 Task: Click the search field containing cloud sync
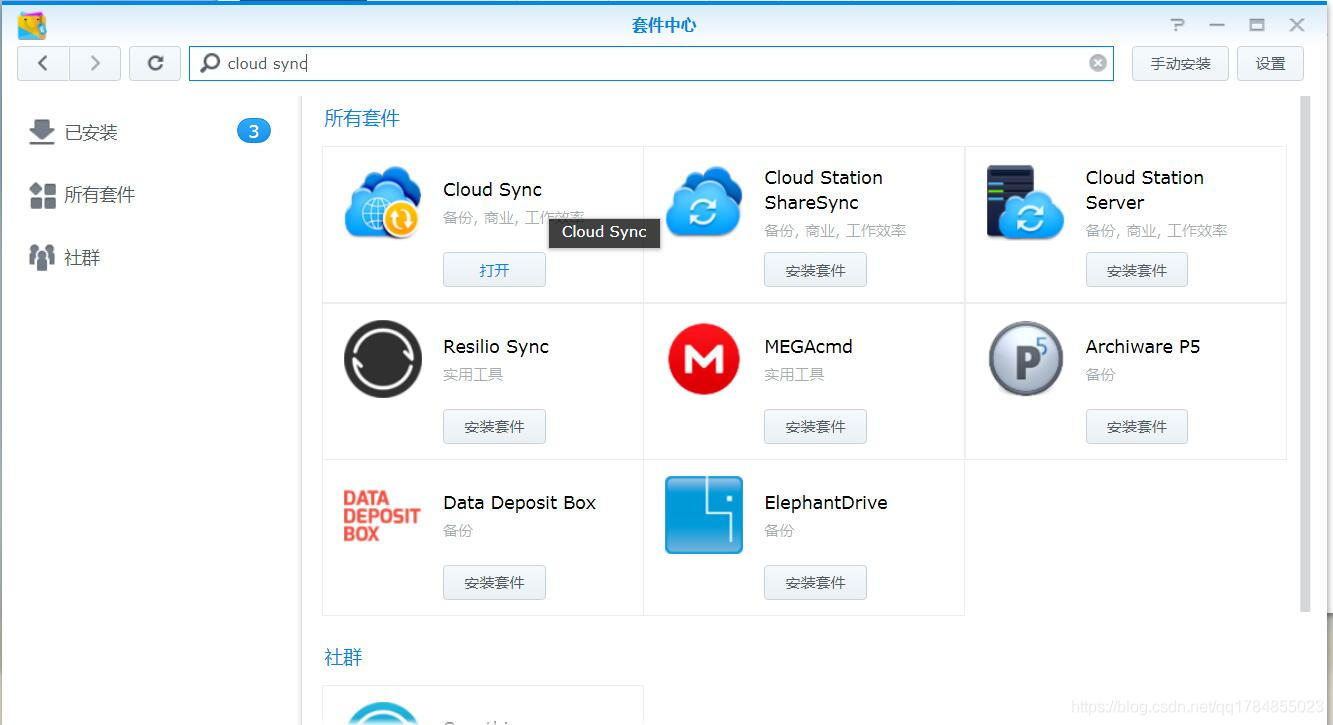[x=651, y=63]
